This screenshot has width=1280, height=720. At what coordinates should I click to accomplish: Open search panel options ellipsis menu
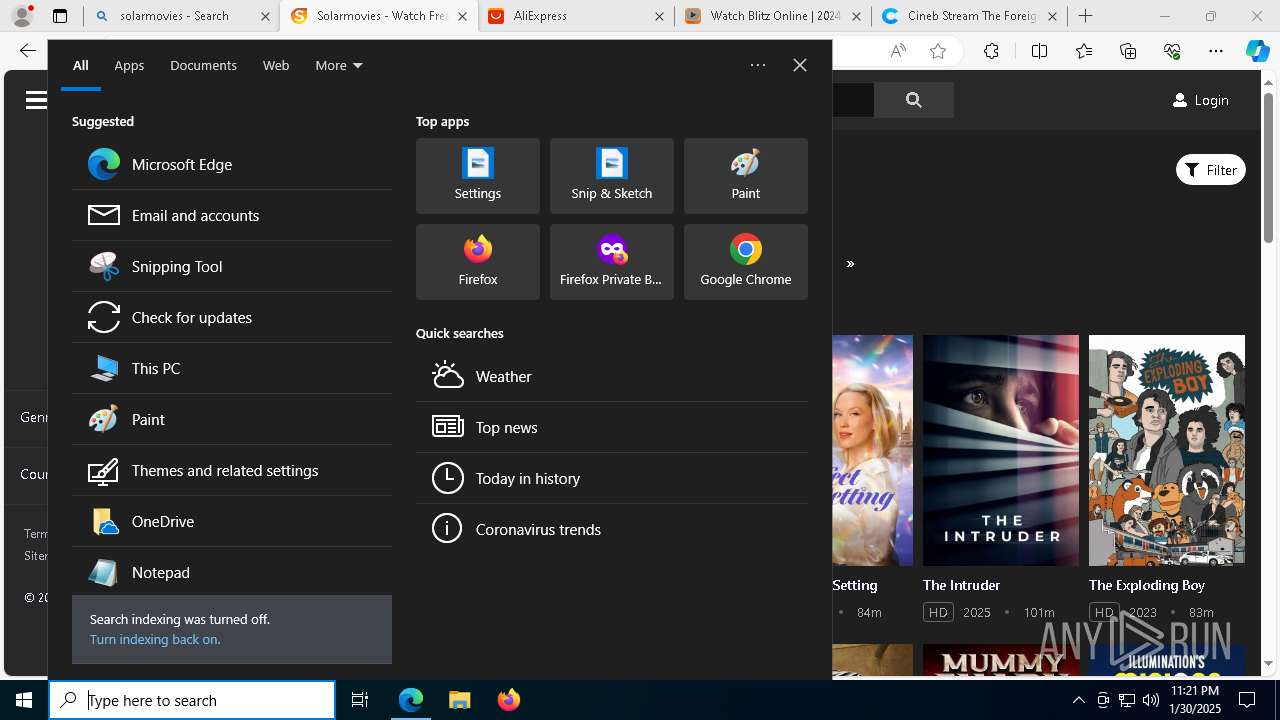758,65
